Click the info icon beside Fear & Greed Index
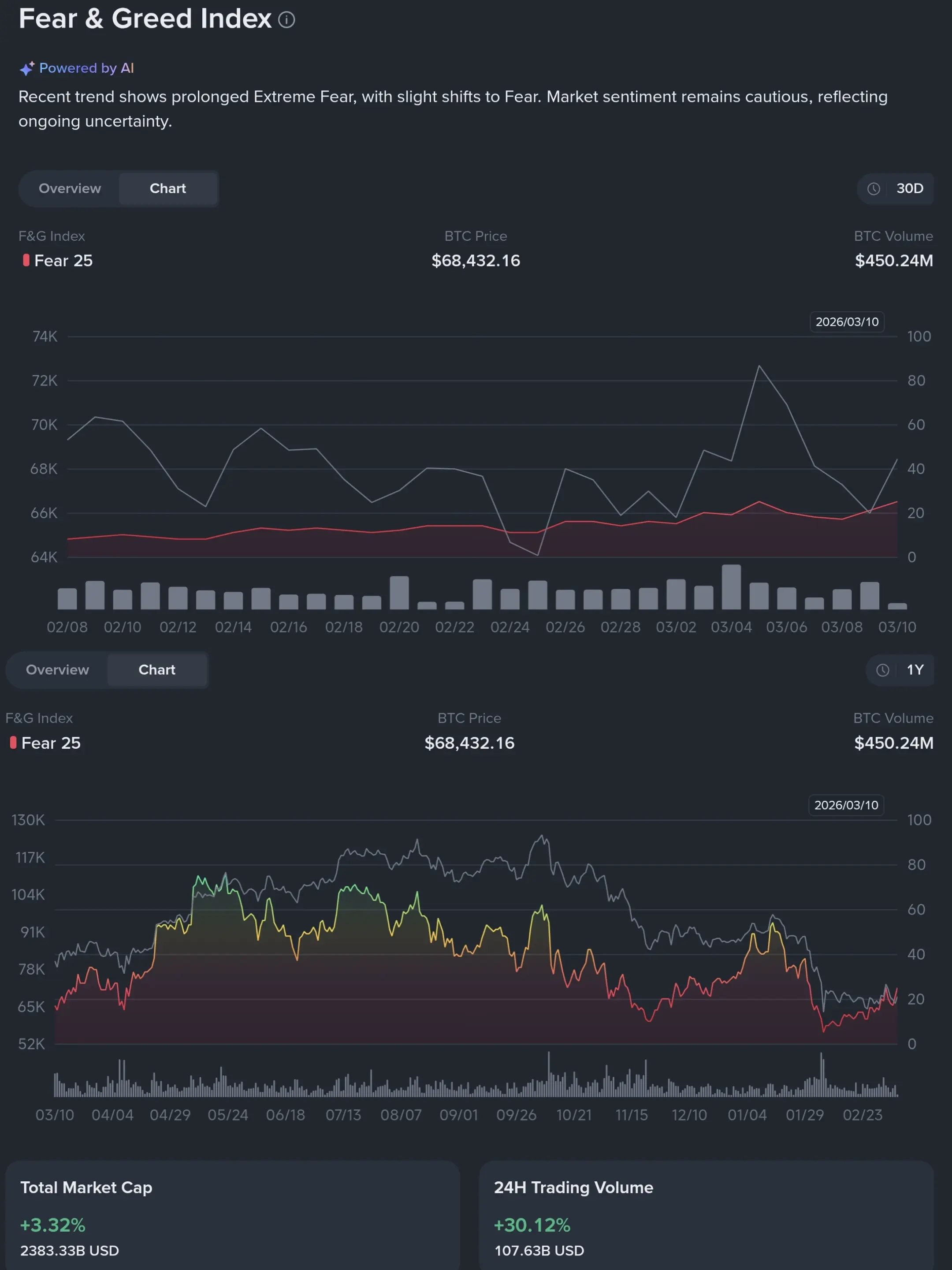 [286, 20]
